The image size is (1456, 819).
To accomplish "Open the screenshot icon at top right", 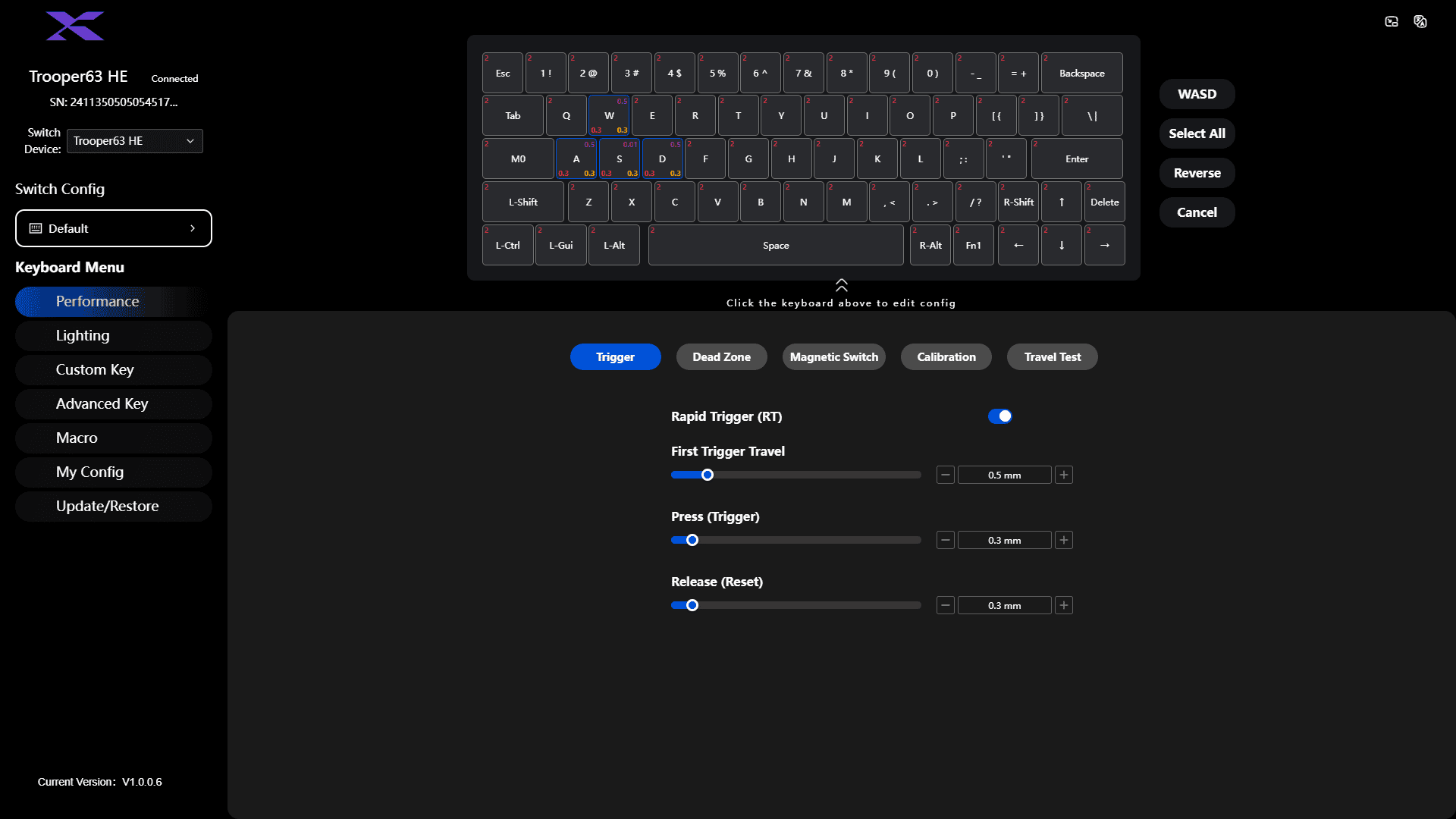I will point(1392,21).
